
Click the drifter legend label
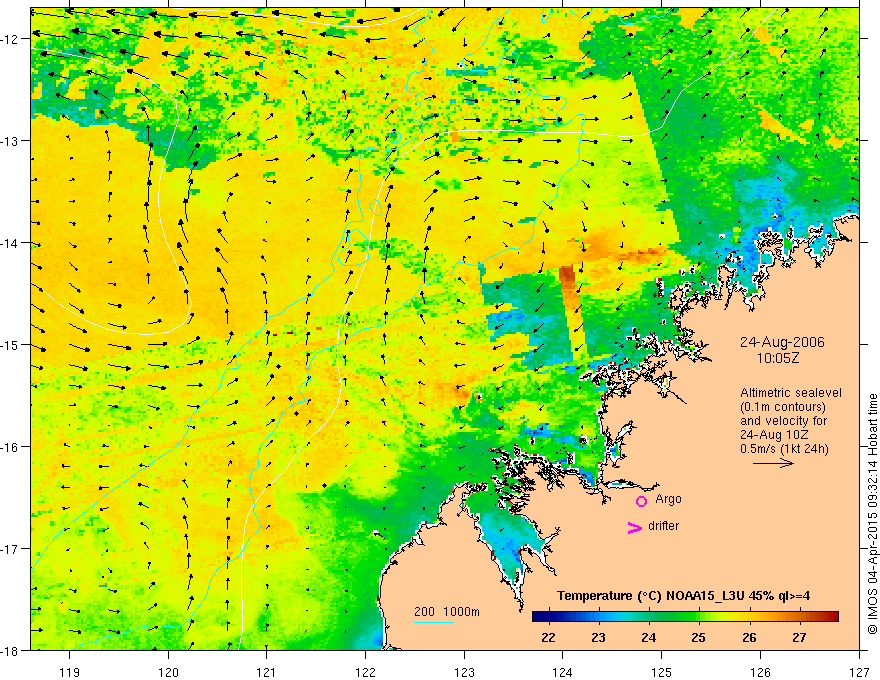(663, 526)
